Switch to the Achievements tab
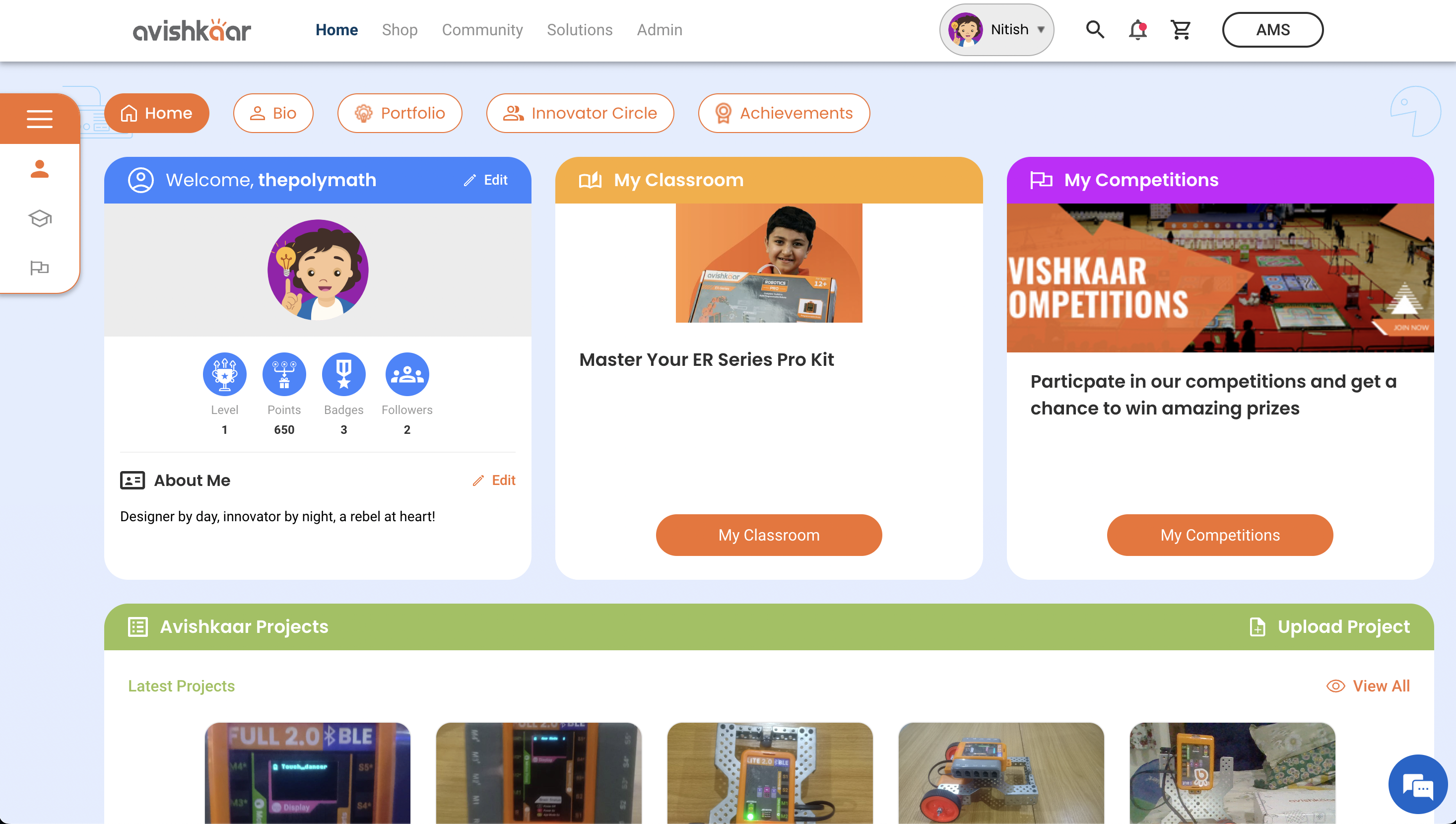Image resolution: width=1456 pixels, height=824 pixels. [x=784, y=113]
